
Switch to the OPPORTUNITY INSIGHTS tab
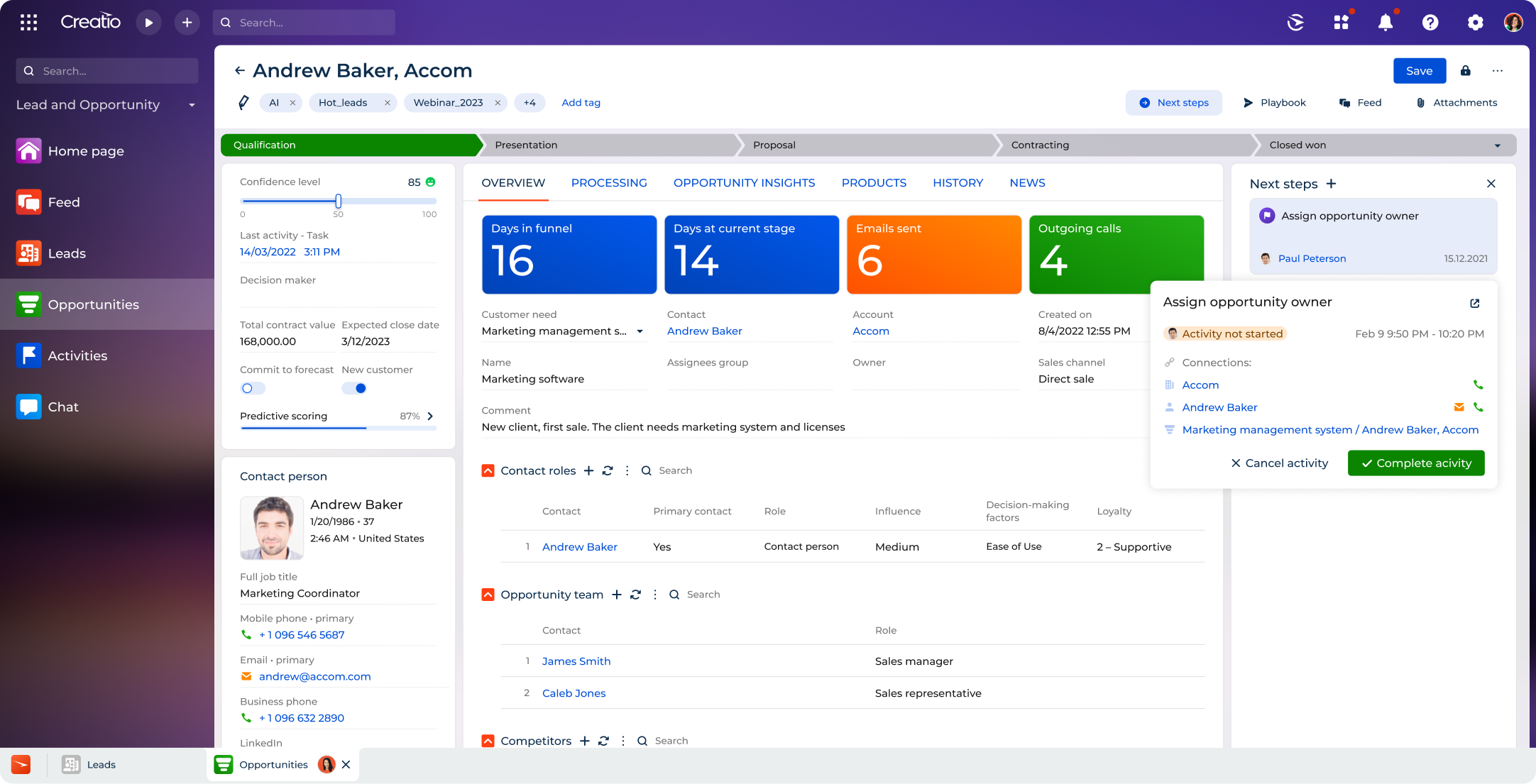point(744,182)
